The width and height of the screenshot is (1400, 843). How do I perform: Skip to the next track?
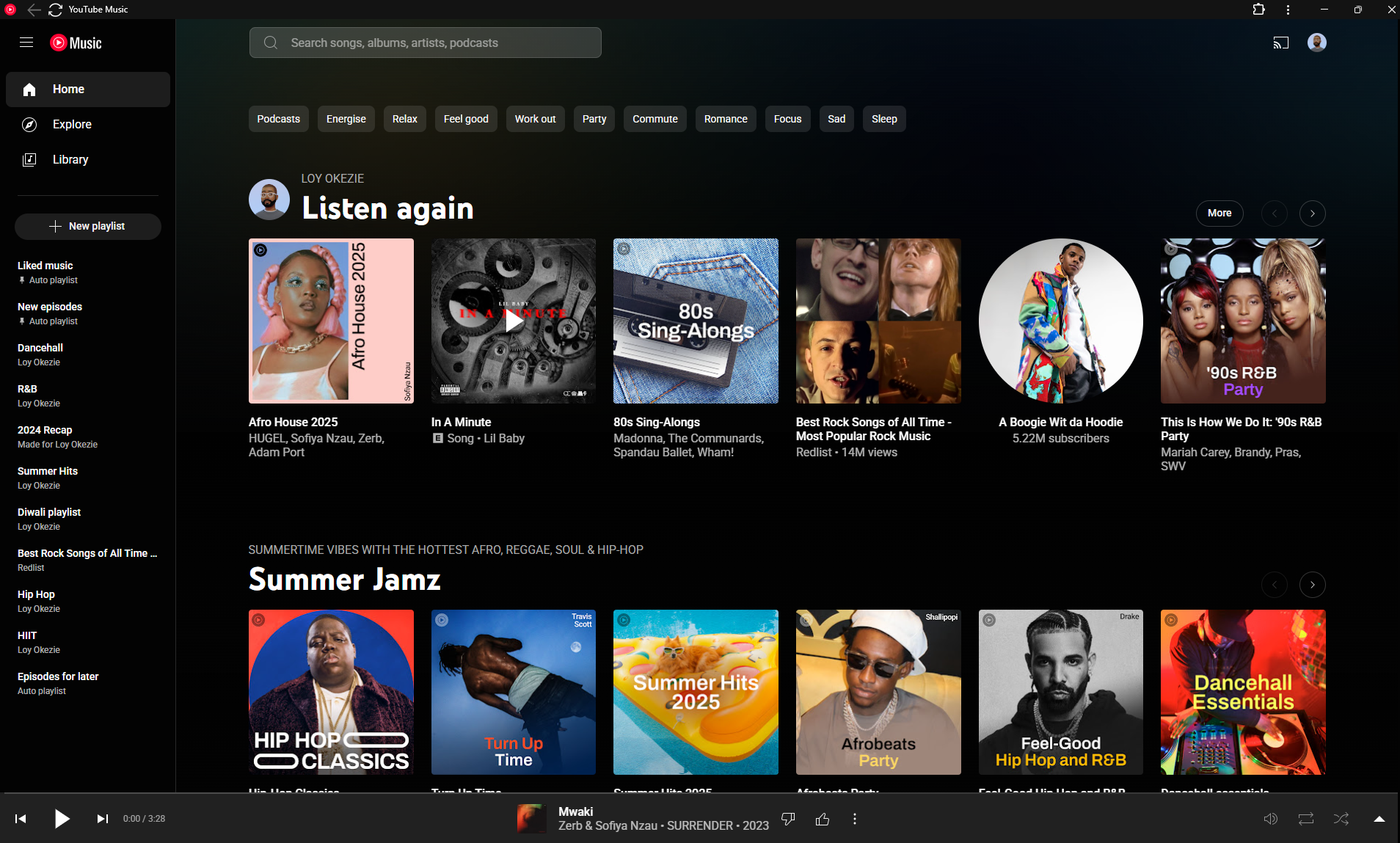point(103,819)
